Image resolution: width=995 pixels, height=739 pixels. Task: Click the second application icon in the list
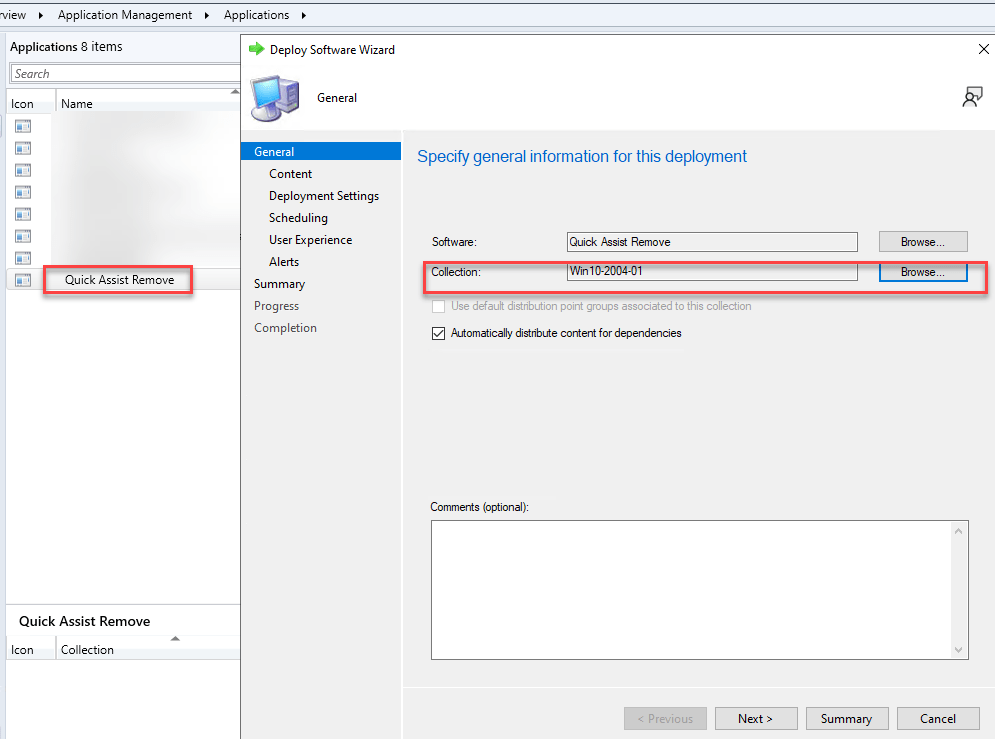24,148
